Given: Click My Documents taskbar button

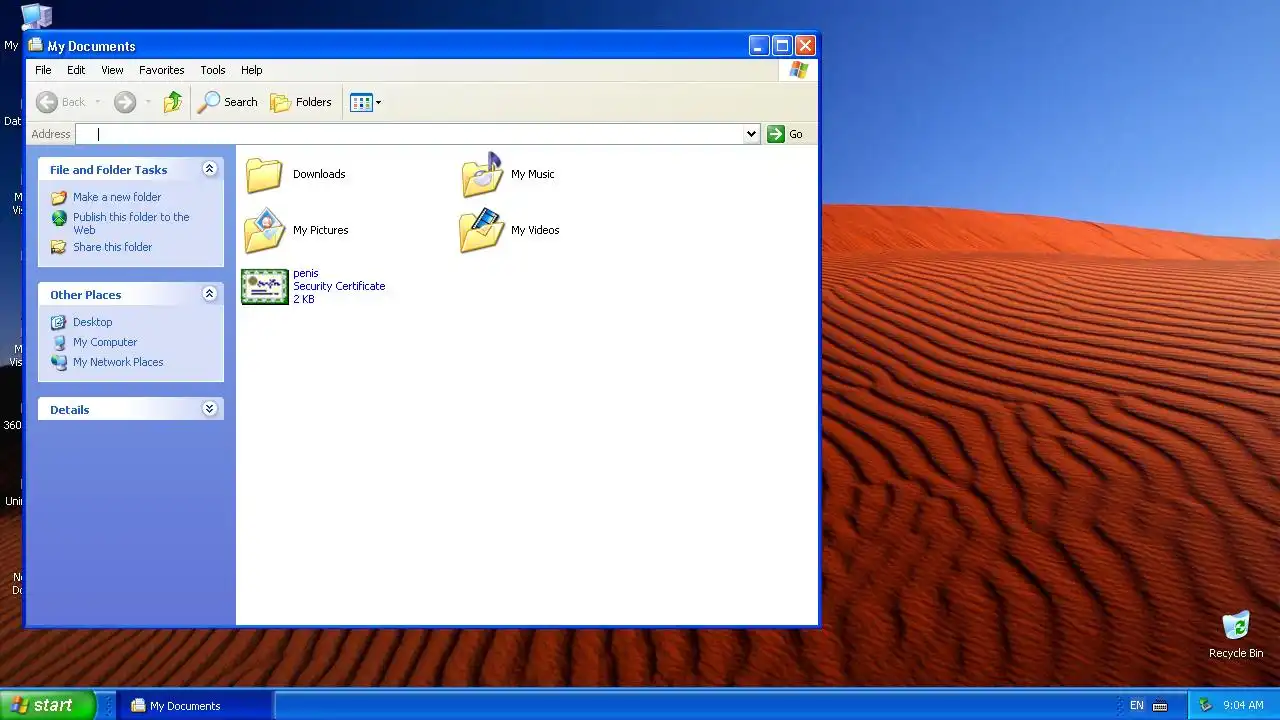Looking at the screenshot, I should (197, 705).
